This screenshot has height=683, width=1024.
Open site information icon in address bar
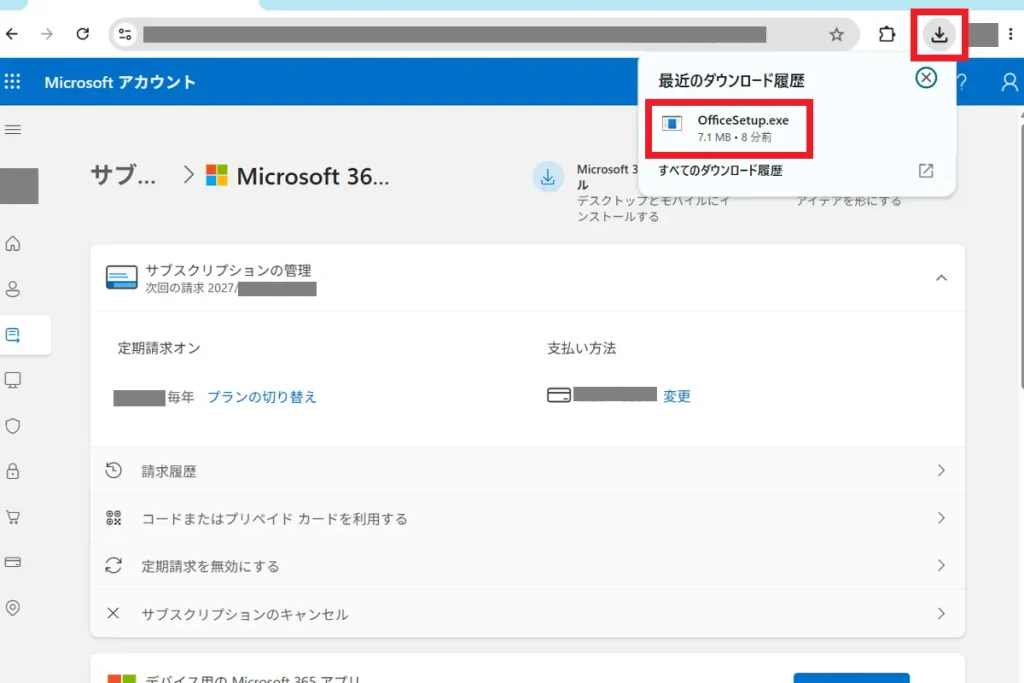click(125, 34)
